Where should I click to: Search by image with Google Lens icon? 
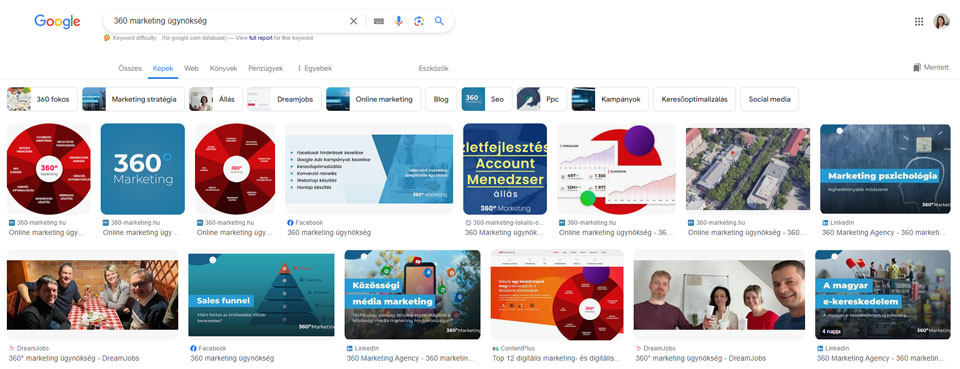[419, 21]
